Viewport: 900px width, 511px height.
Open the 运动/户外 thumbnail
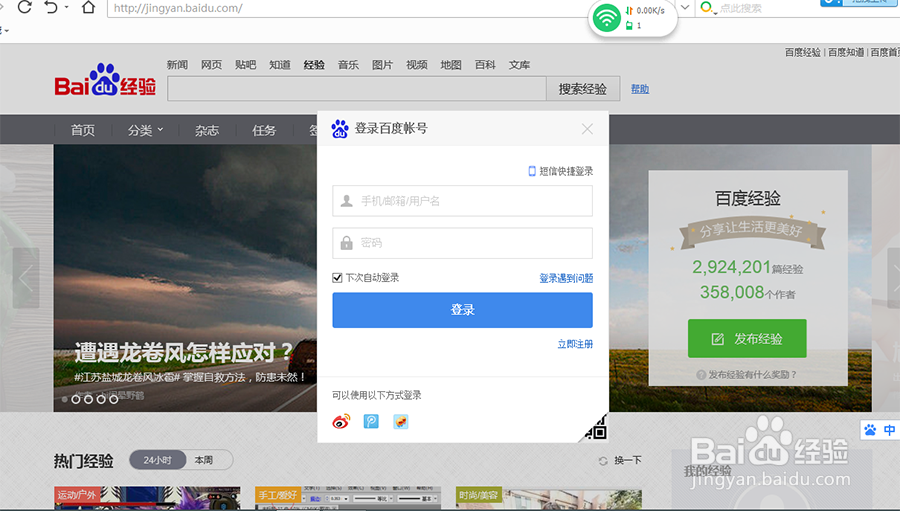click(148, 498)
